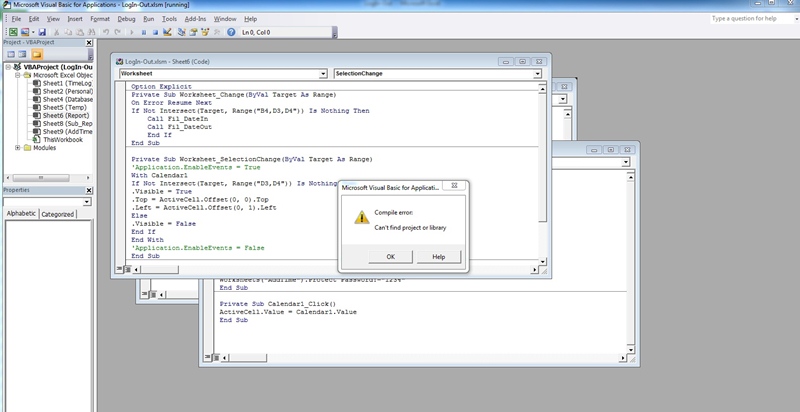The image size is (800, 412).
Task: Click the Save icon in the toolbar
Action: pos(40,33)
